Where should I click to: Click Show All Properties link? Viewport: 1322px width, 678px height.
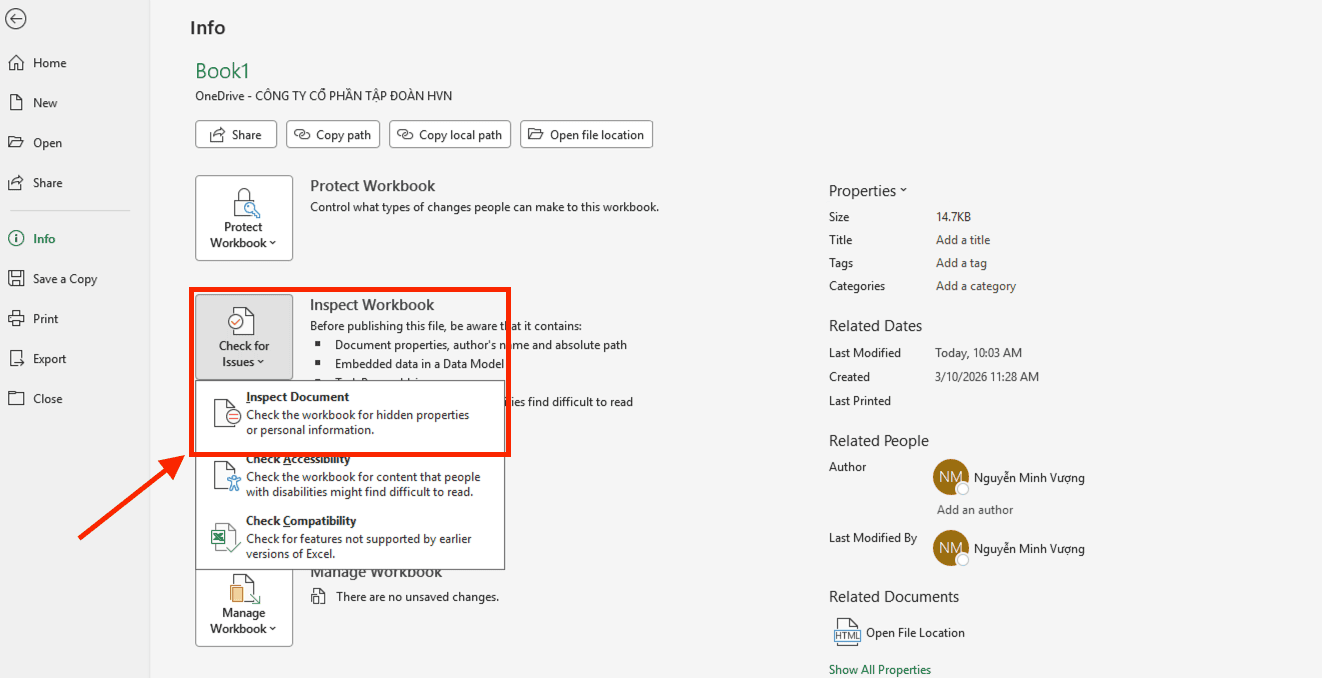pyautogui.click(x=880, y=670)
